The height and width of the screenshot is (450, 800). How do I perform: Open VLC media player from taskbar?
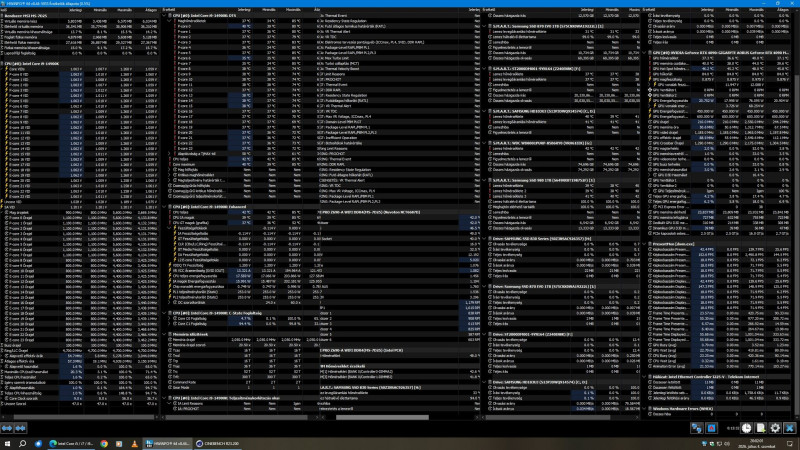click(x=134, y=444)
